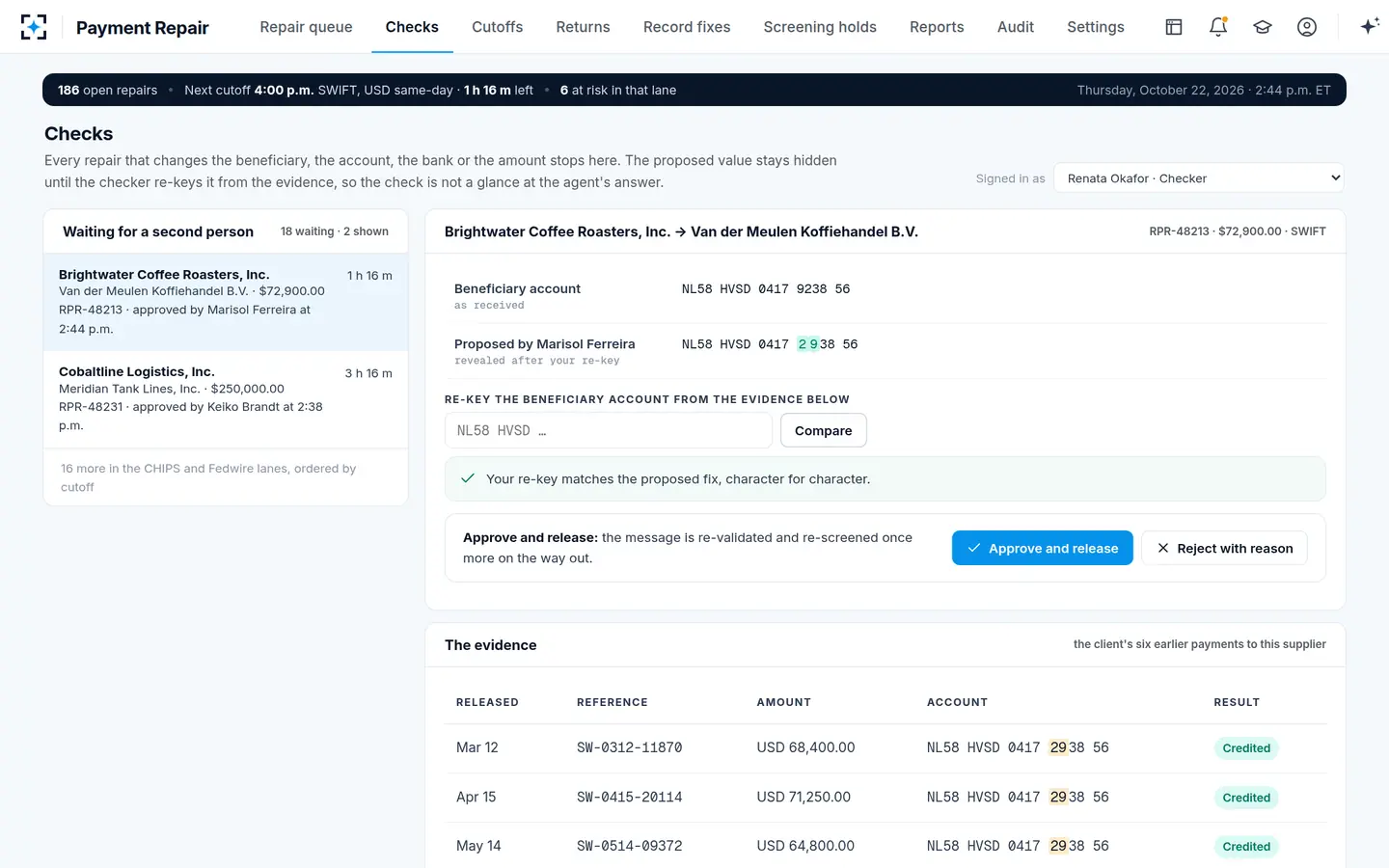The width and height of the screenshot is (1389, 868).
Task: Click account cell in the Apr 15 row
Action: (x=1018, y=797)
